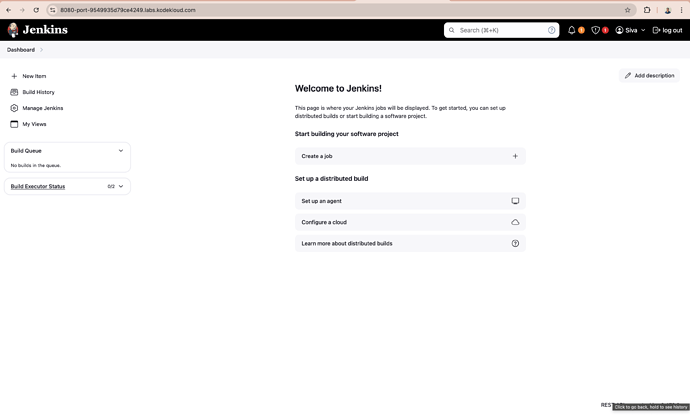
Task: Click the Manage Jenkins gear icon
Action: (14, 108)
